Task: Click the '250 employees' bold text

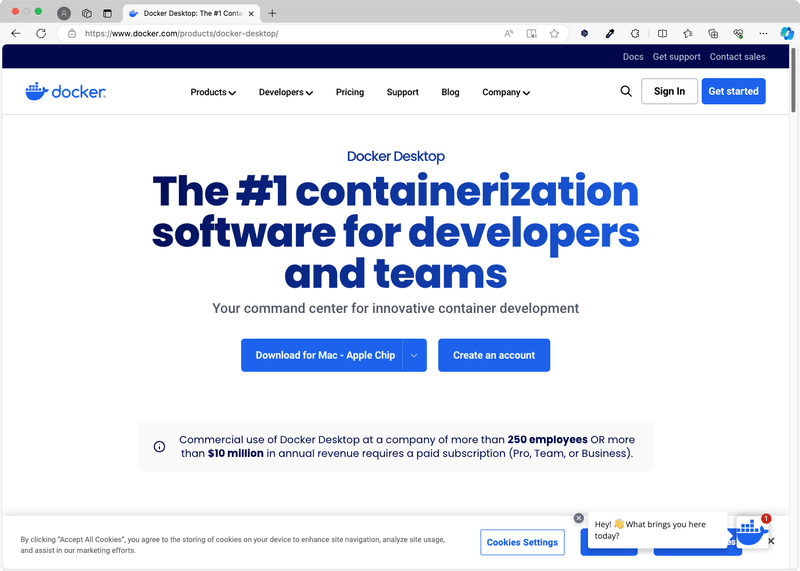Action: tap(547, 440)
